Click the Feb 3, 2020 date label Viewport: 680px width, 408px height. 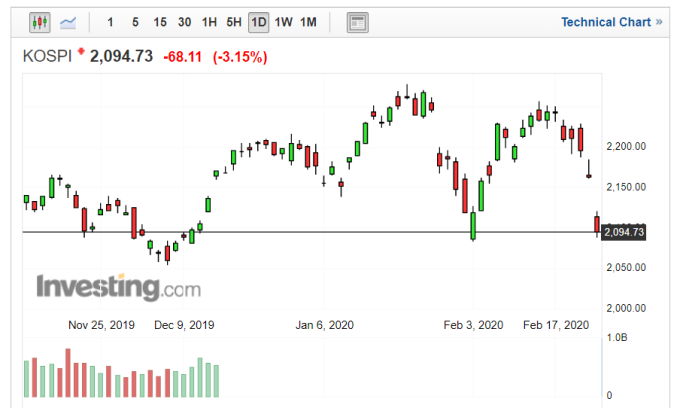473,325
